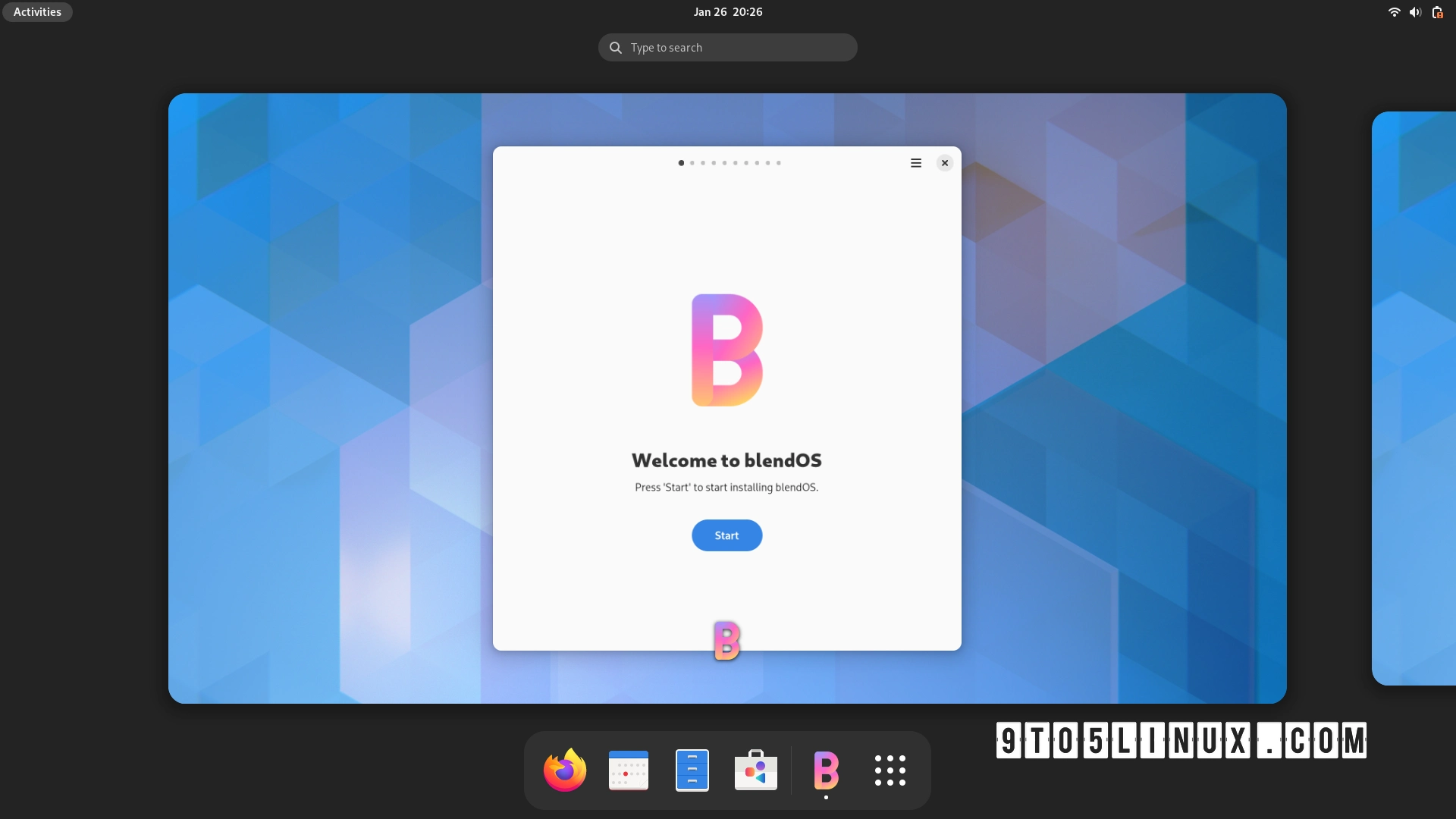Open the clock showing Jan 26 20:26
The height and width of the screenshot is (819, 1456).
click(727, 11)
